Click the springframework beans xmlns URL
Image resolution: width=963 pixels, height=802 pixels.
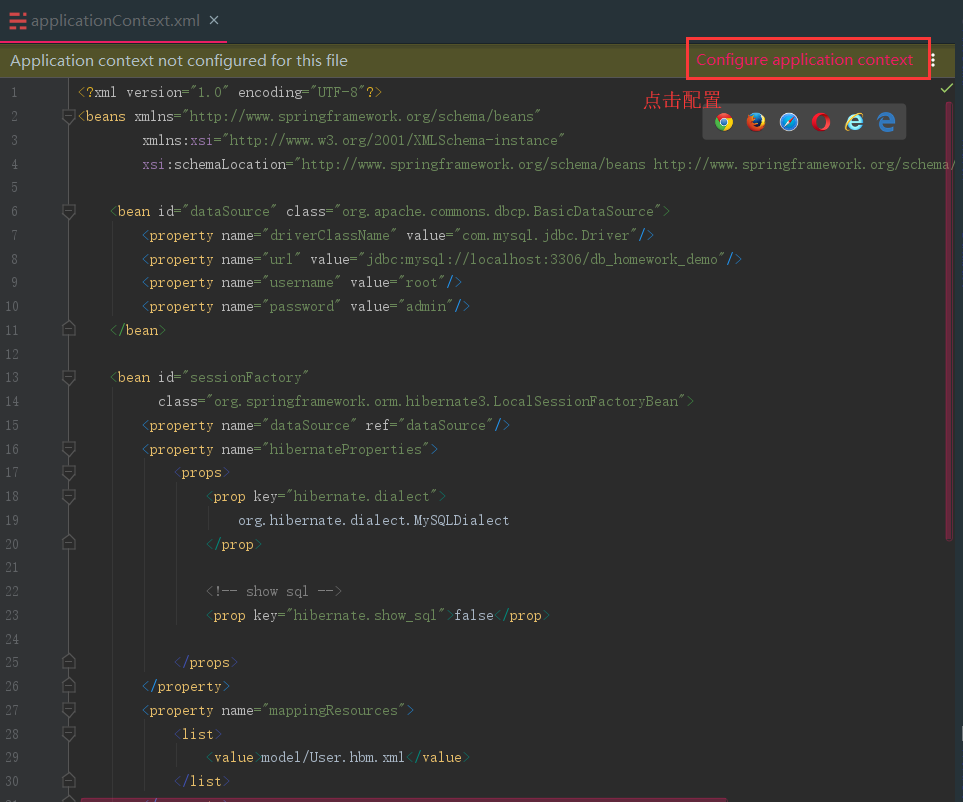coord(365,116)
